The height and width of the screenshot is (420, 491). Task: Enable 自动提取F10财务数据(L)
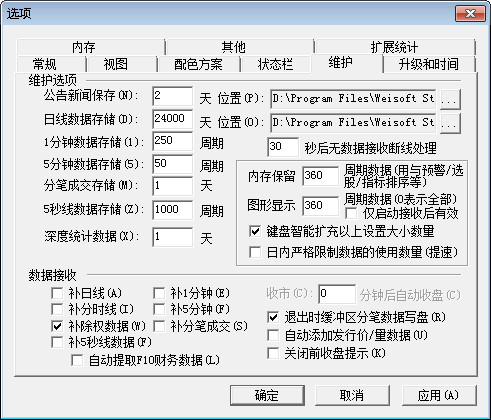(x=77, y=360)
